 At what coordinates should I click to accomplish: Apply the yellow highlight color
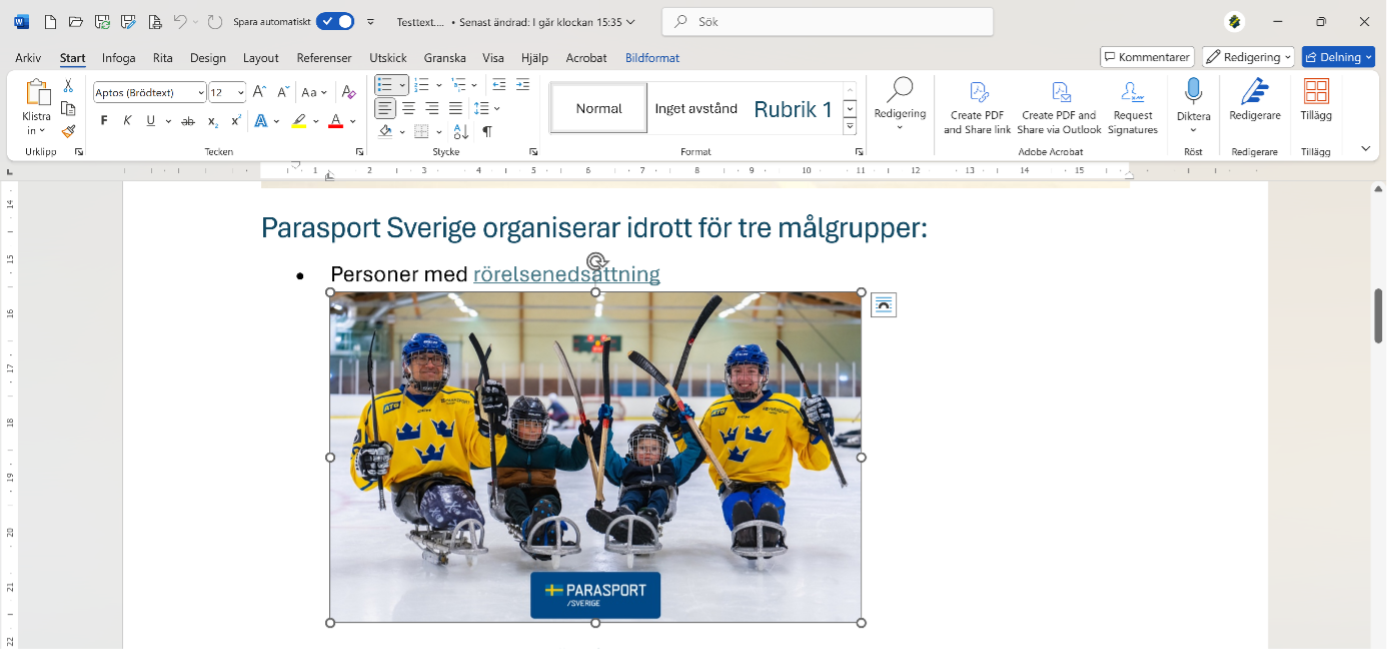pos(299,121)
